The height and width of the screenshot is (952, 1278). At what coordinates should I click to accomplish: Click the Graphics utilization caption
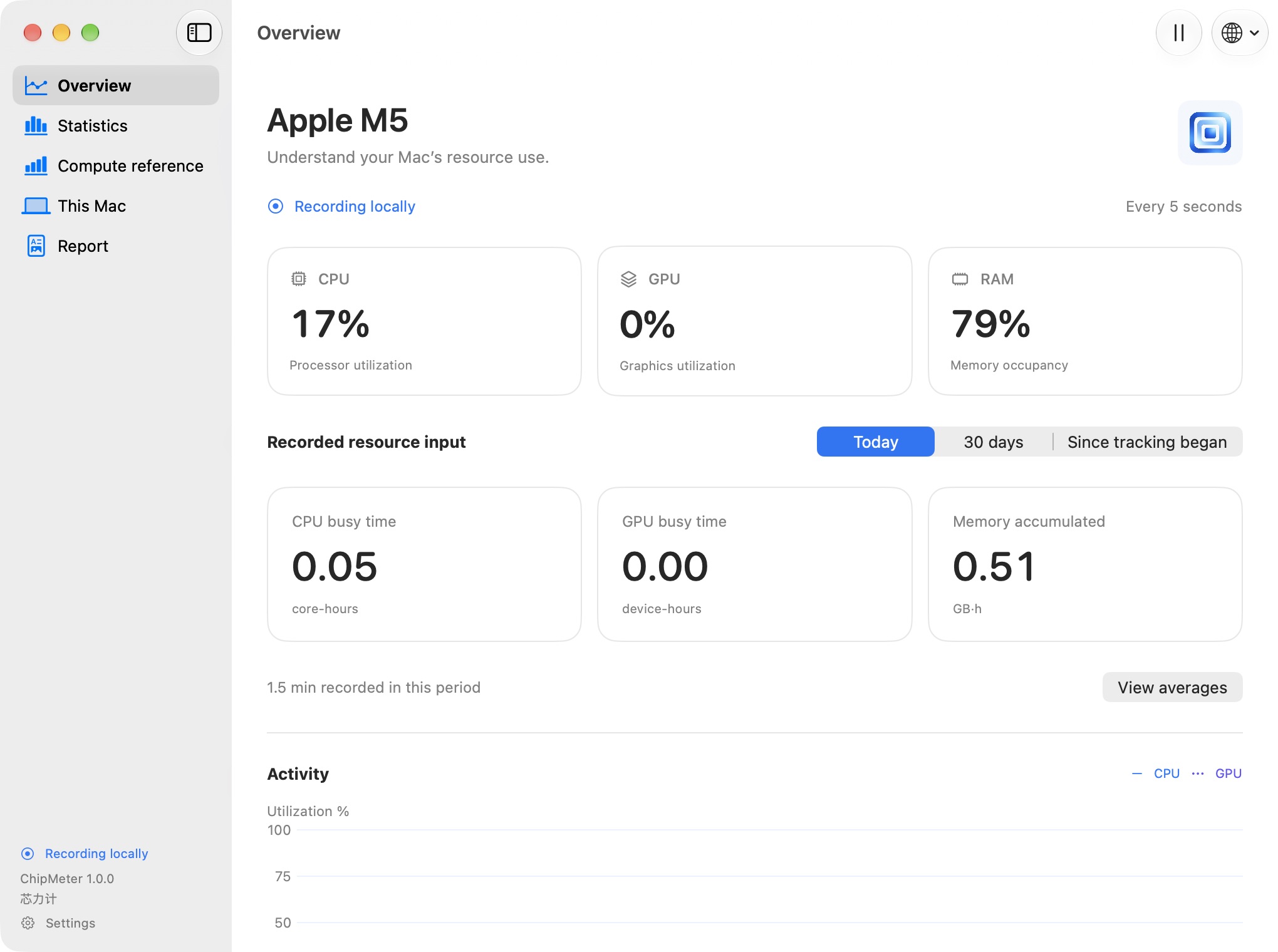click(x=677, y=366)
